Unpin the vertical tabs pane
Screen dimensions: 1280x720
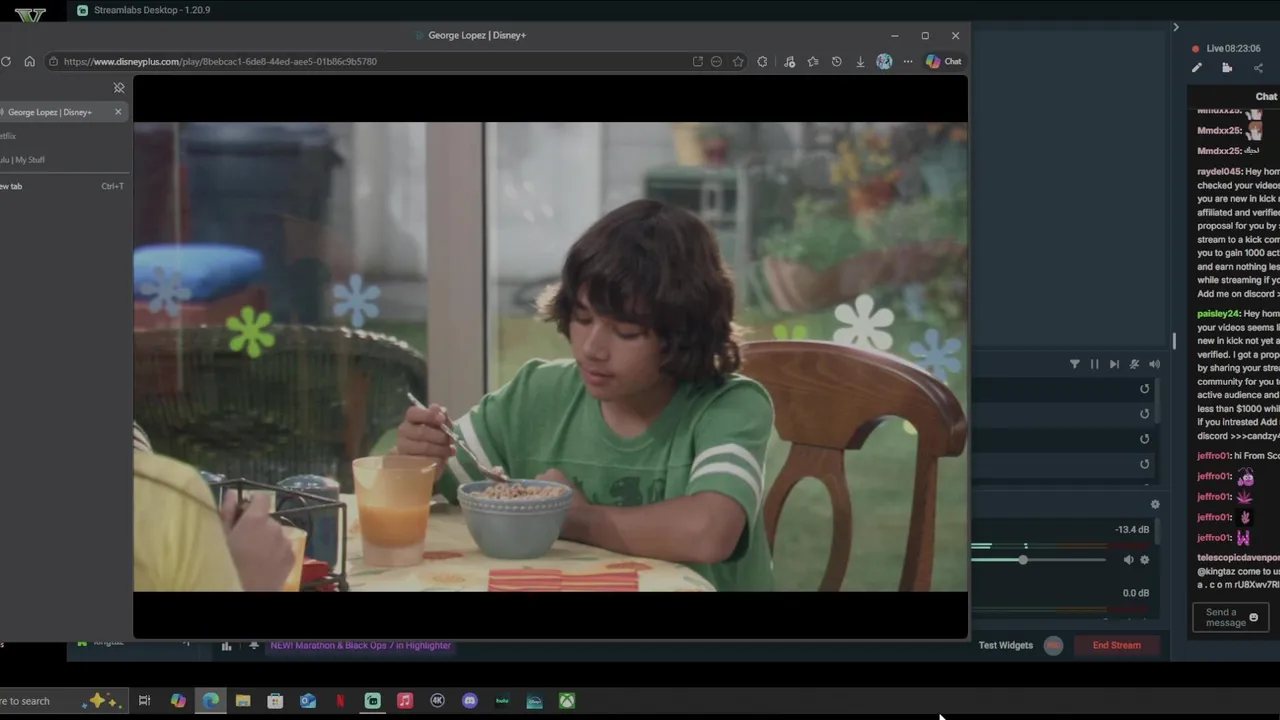[x=119, y=88]
